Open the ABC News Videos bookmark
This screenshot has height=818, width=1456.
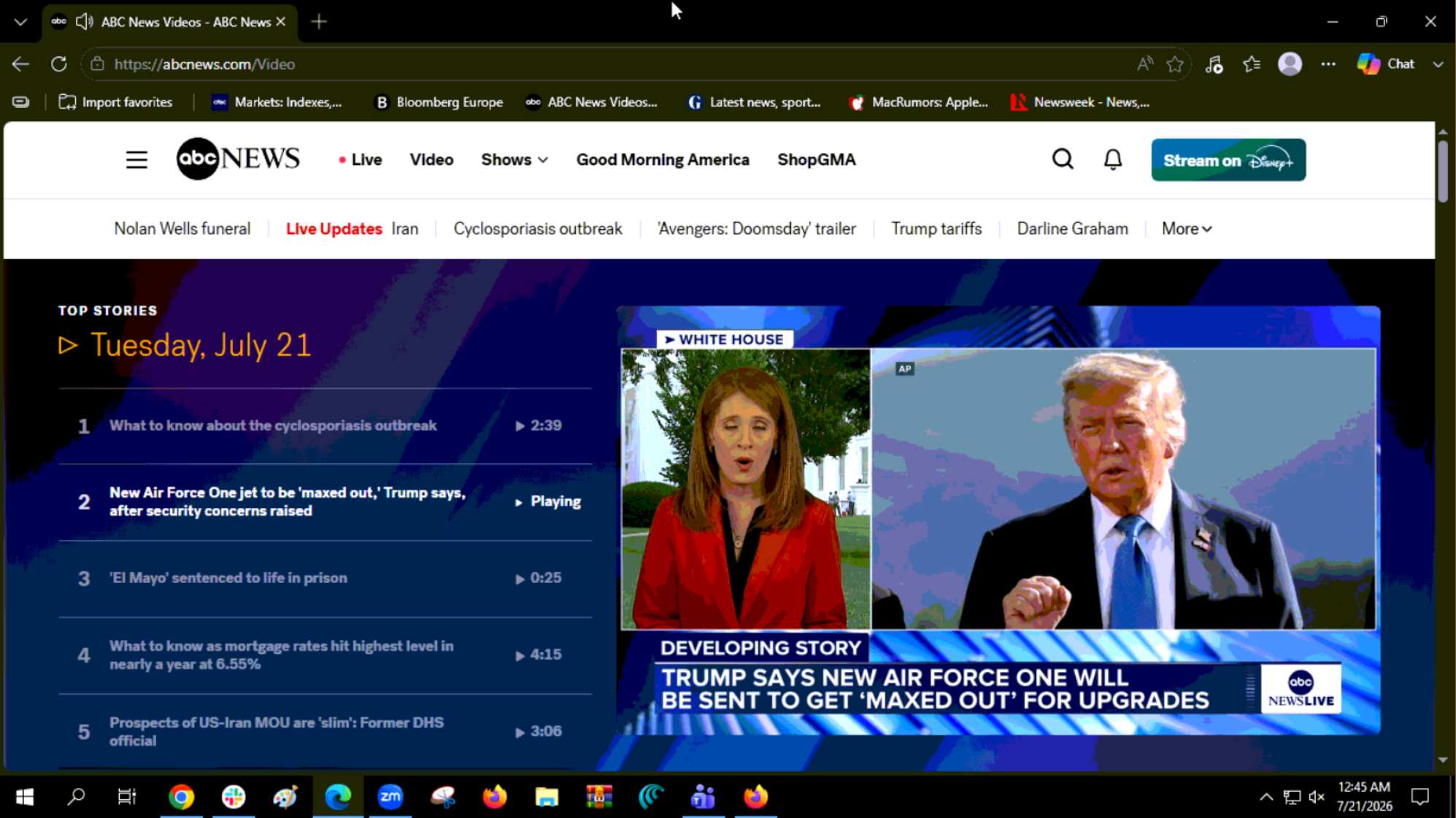tap(591, 102)
